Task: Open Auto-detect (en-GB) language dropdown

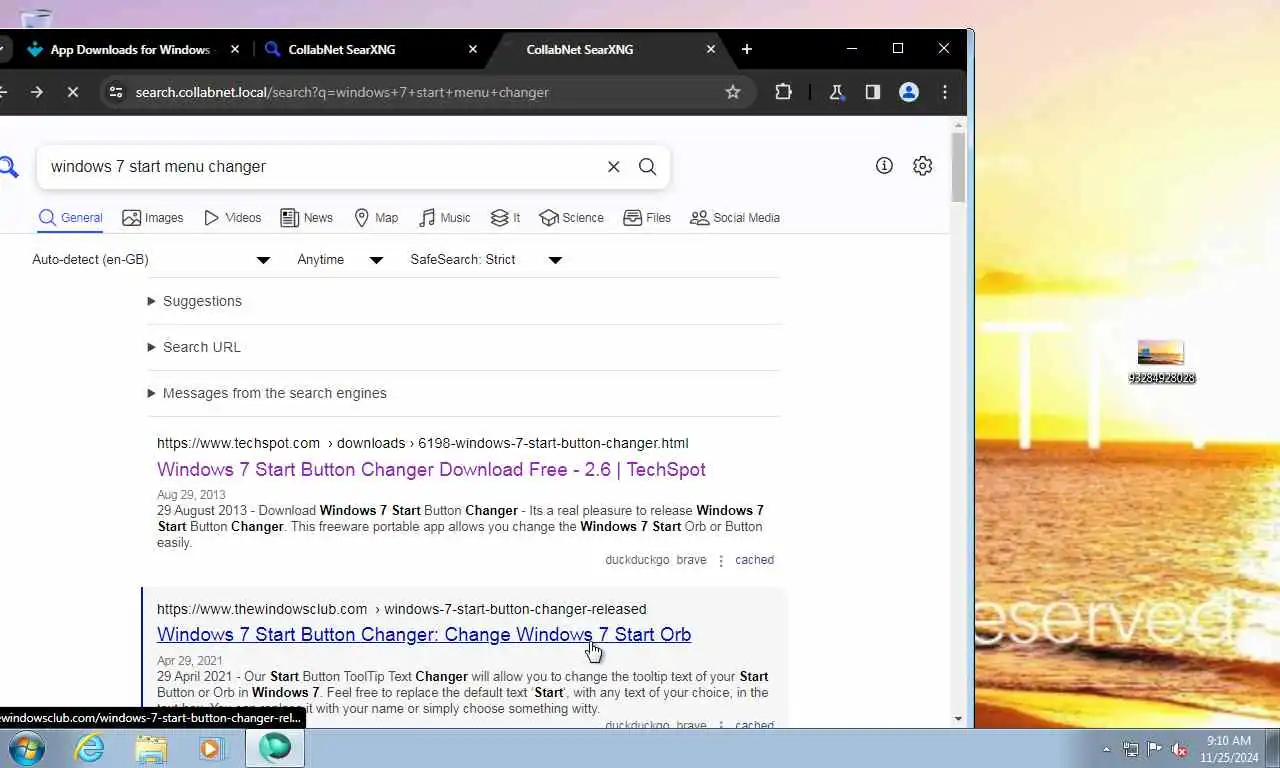Action: 151,260
